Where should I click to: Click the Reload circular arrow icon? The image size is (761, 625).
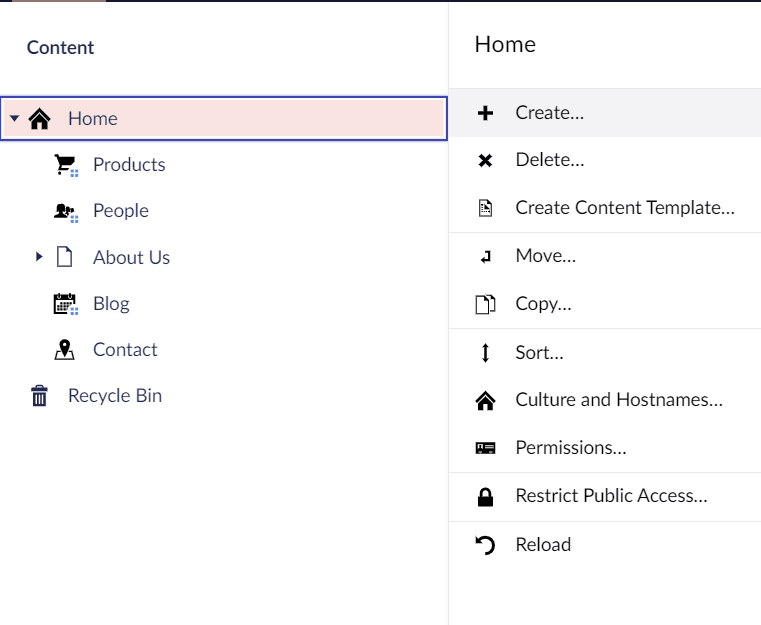(x=485, y=545)
